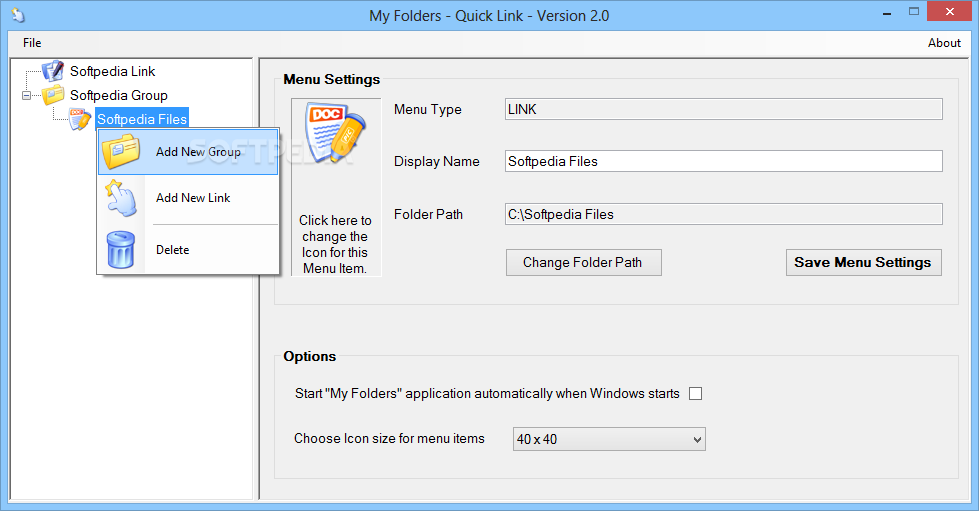Click 'Click here to change the Icon' text

(335, 244)
